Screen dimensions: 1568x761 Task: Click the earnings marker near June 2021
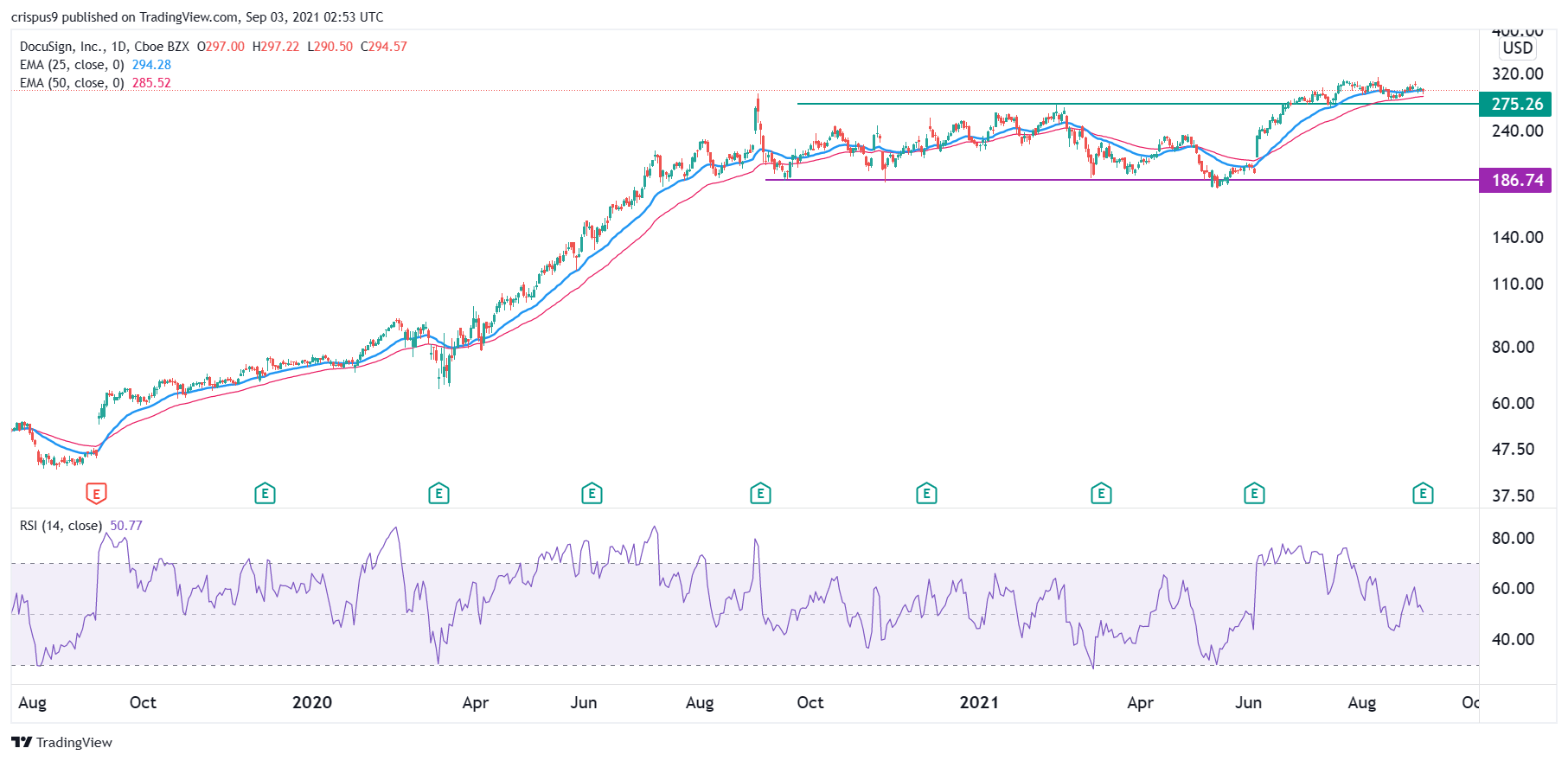[x=1254, y=494]
